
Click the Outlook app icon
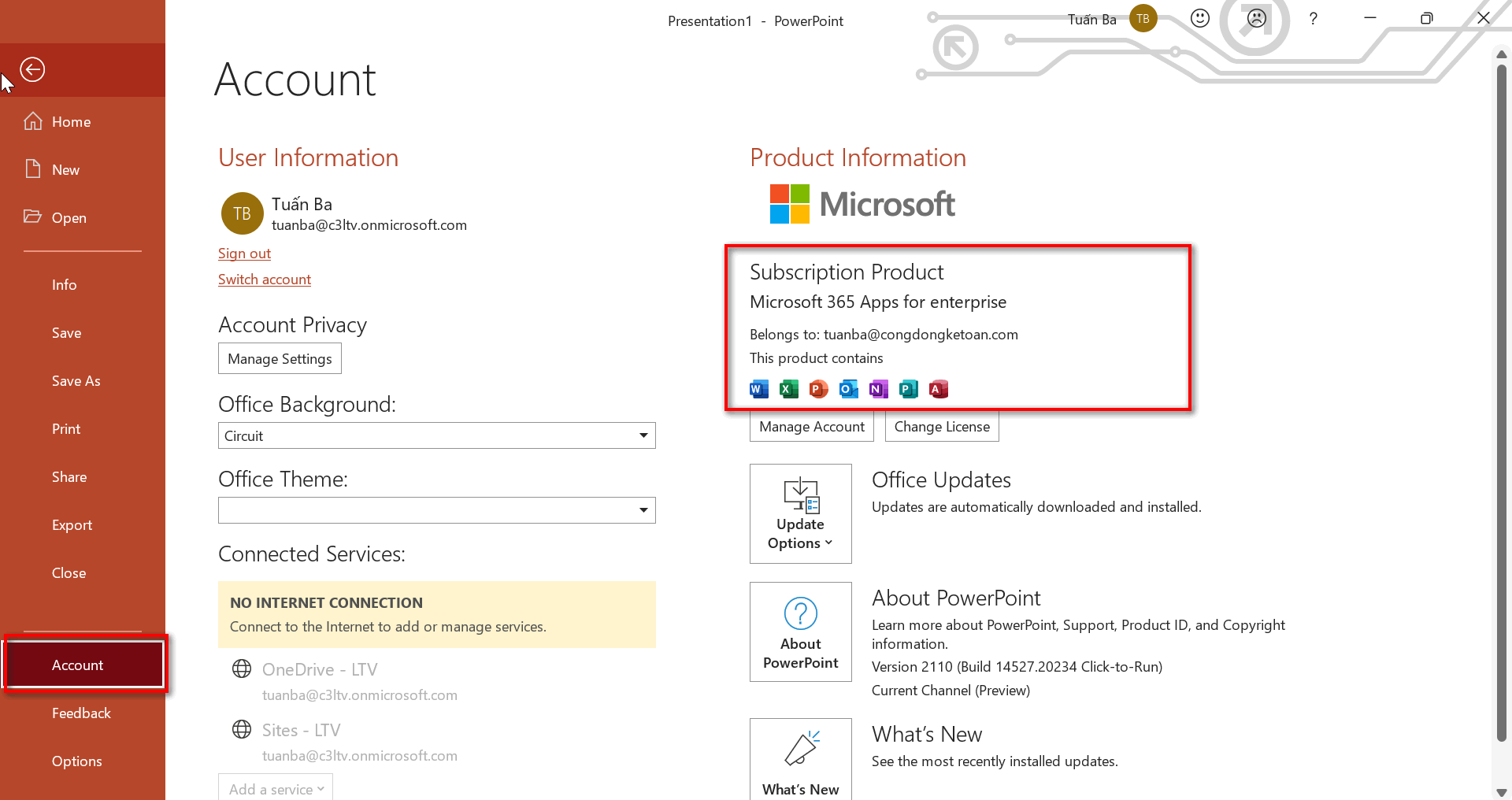tap(849, 389)
